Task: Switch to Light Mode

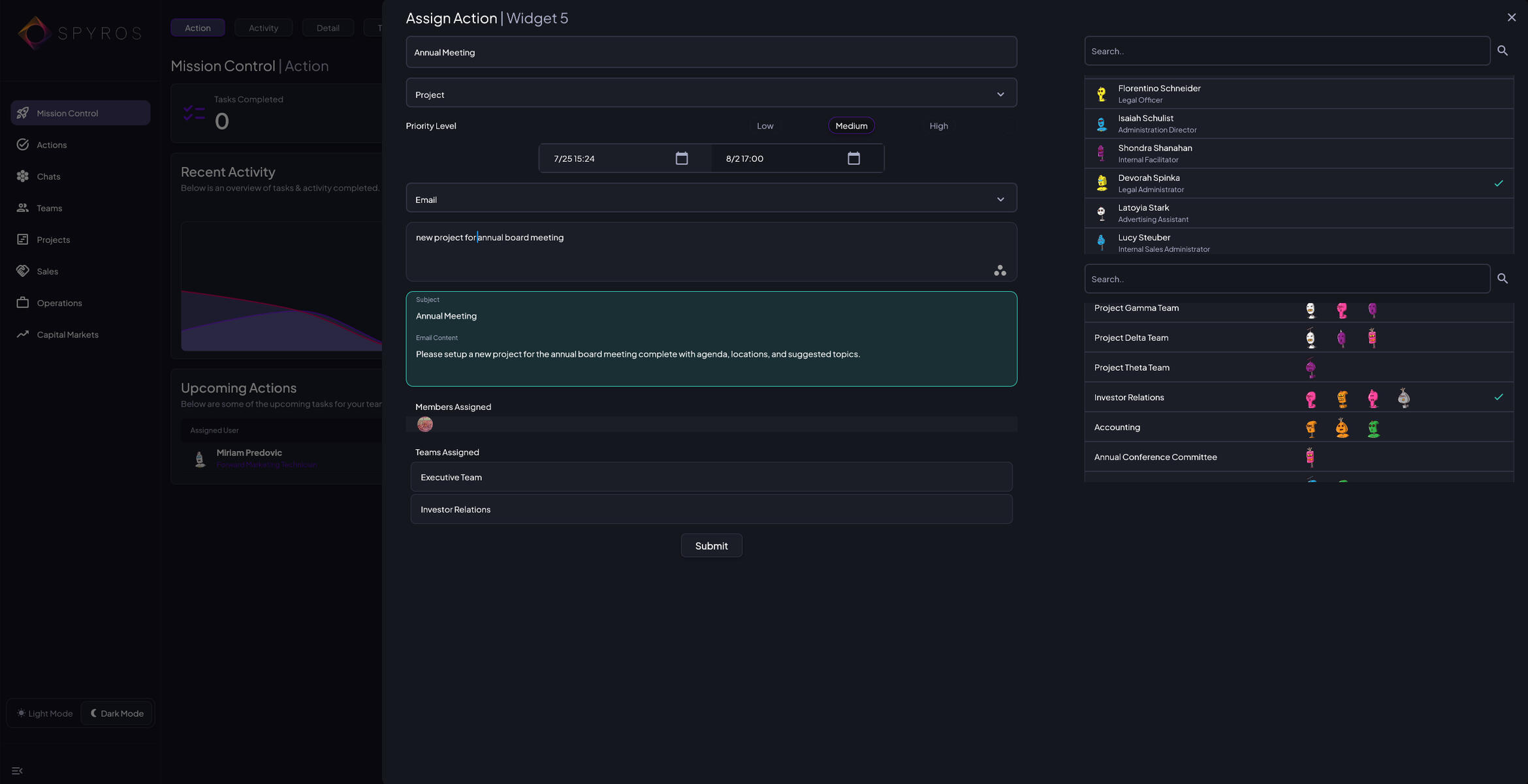Action: [x=44, y=713]
